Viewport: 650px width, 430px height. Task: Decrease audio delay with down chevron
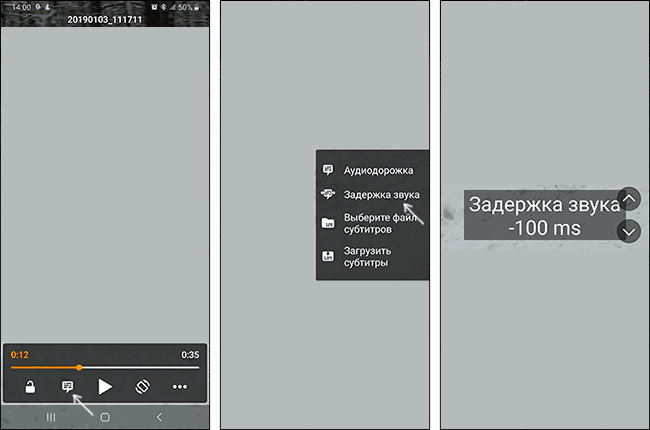(629, 231)
